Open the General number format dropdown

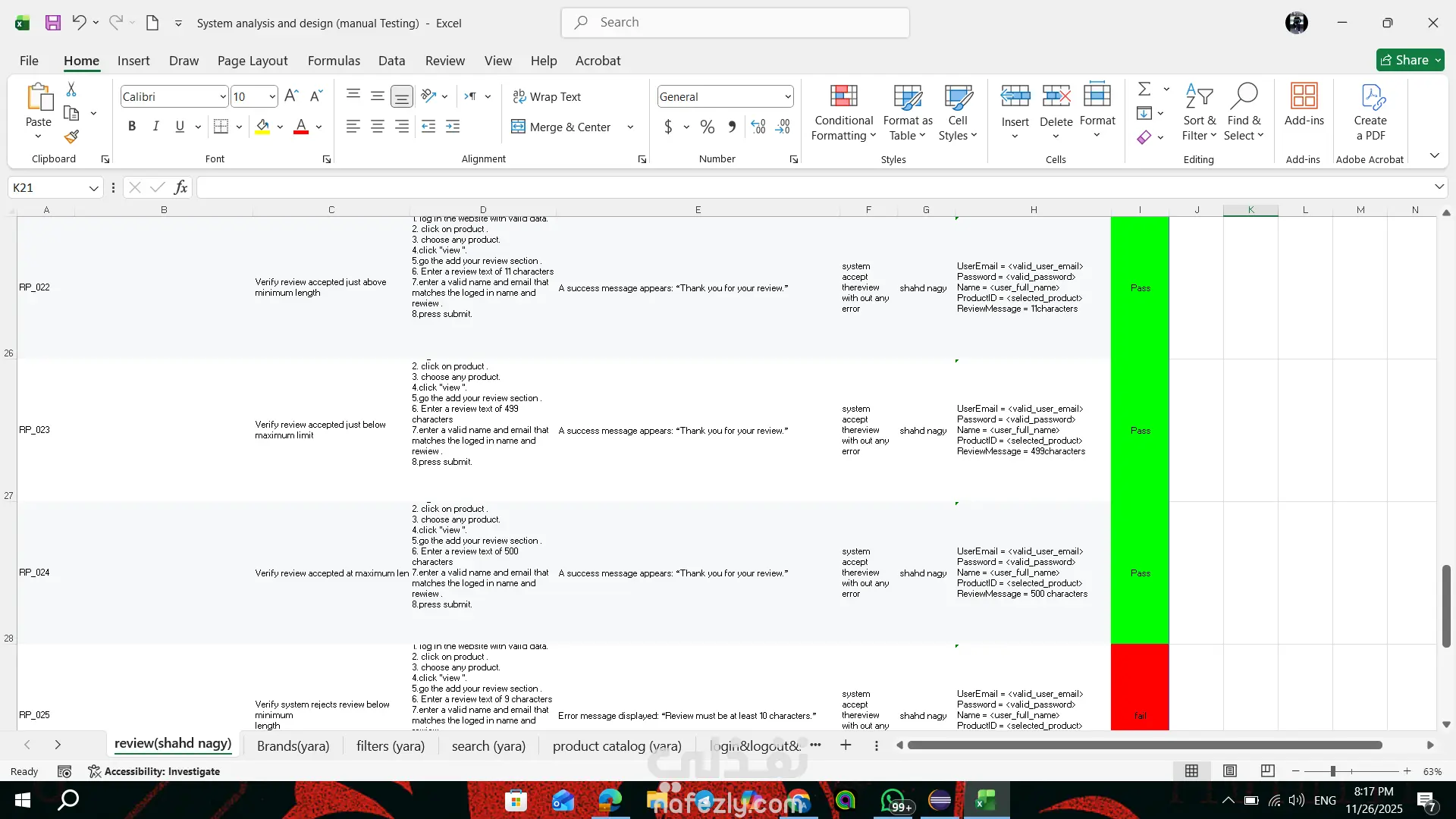coord(788,97)
